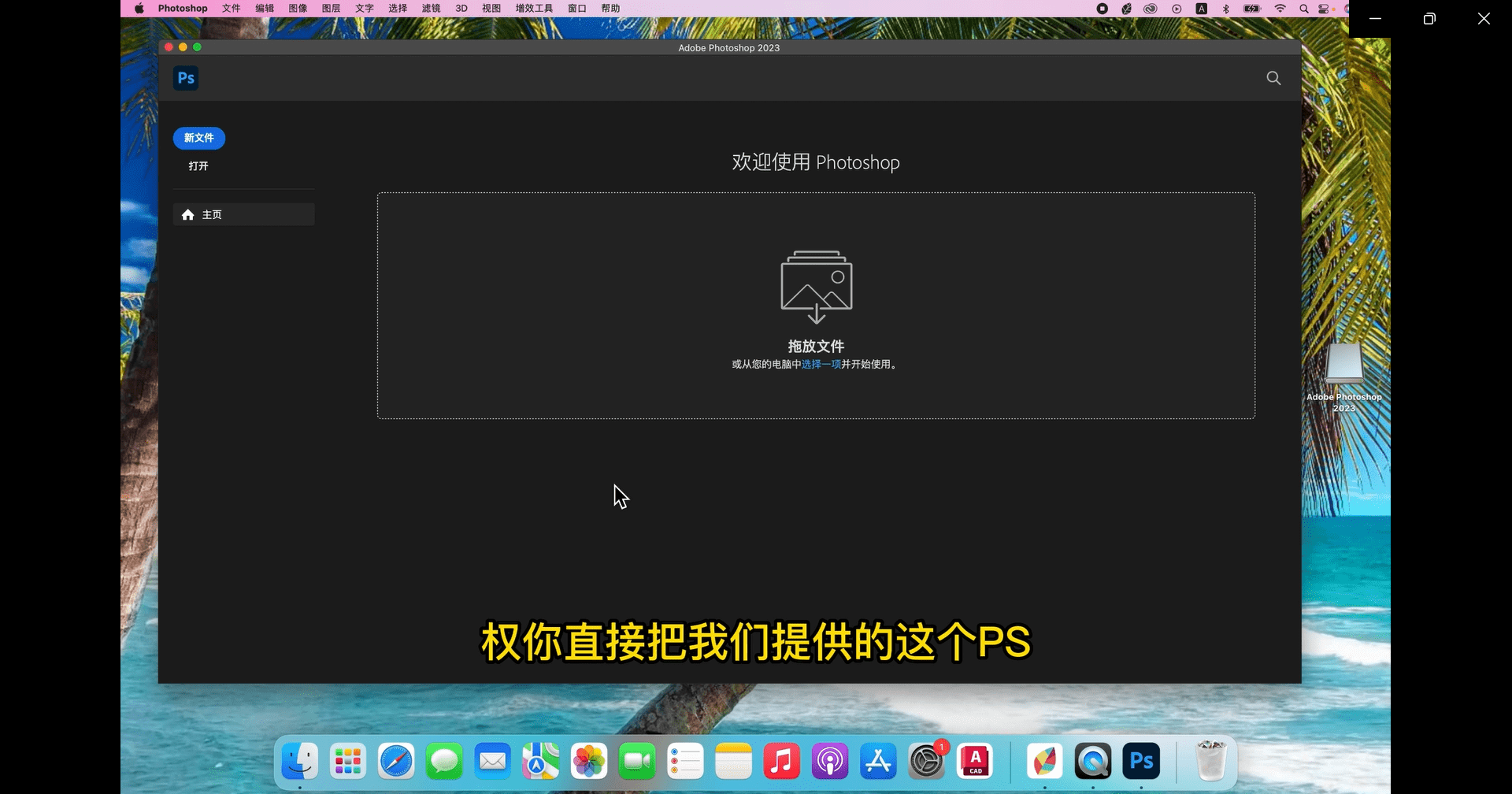
Task: Open the 选择 menu
Action: click(398, 9)
